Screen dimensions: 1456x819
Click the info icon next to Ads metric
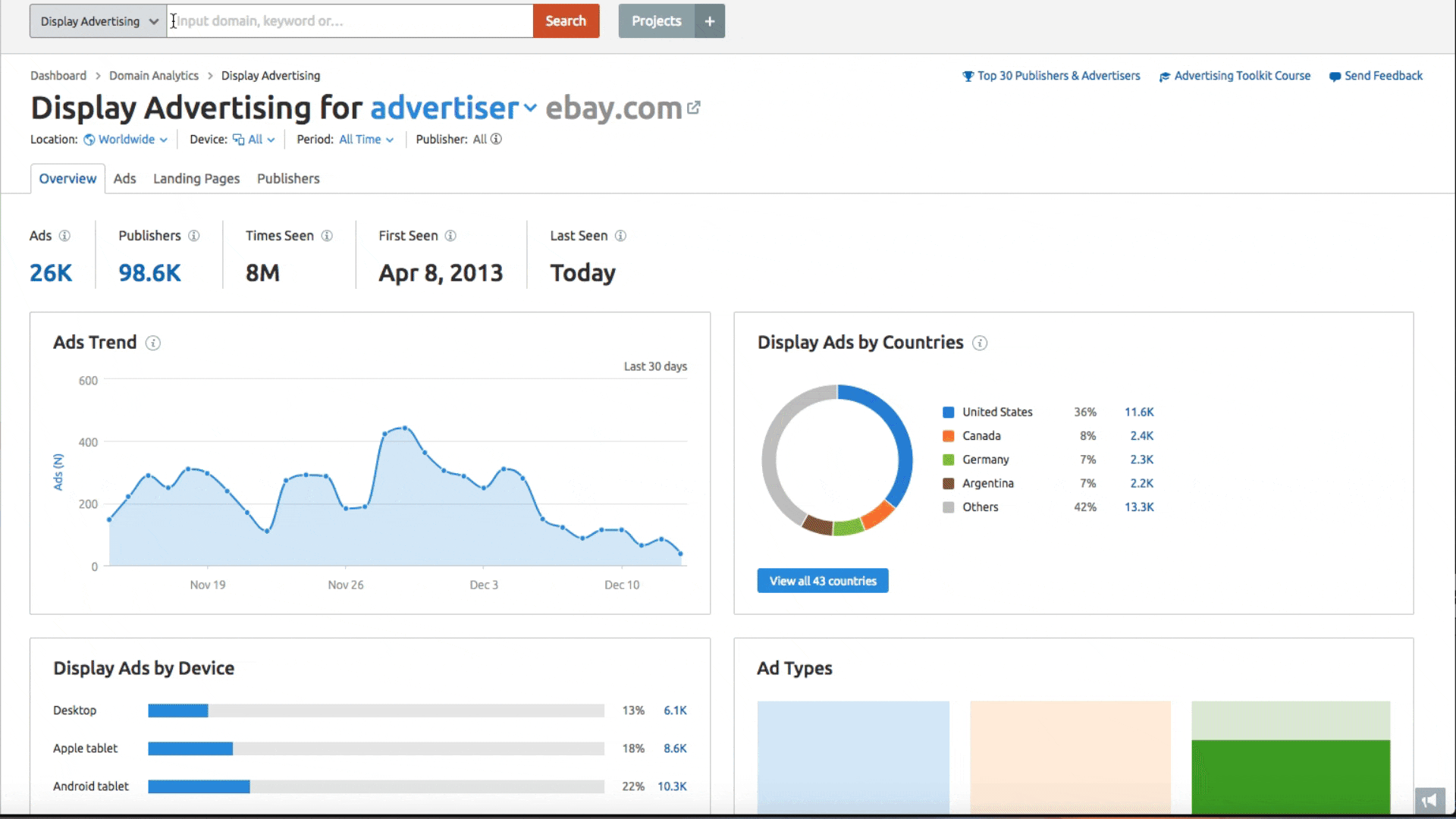click(x=64, y=236)
